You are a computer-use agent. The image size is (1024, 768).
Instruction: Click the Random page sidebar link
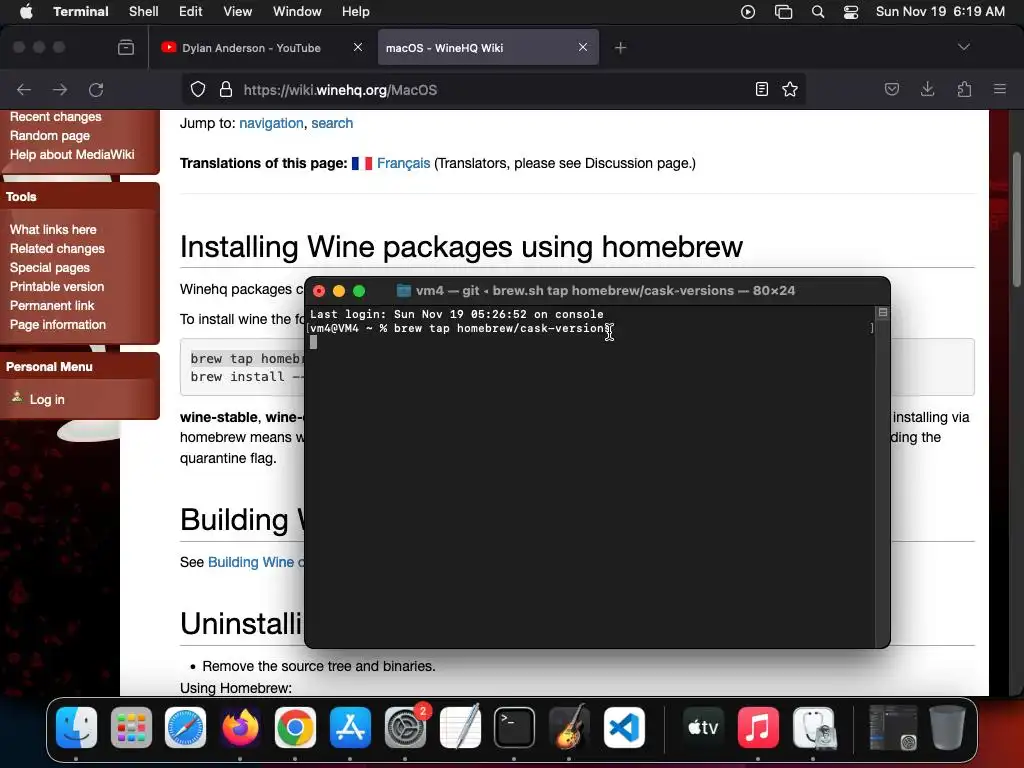(x=50, y=136)
